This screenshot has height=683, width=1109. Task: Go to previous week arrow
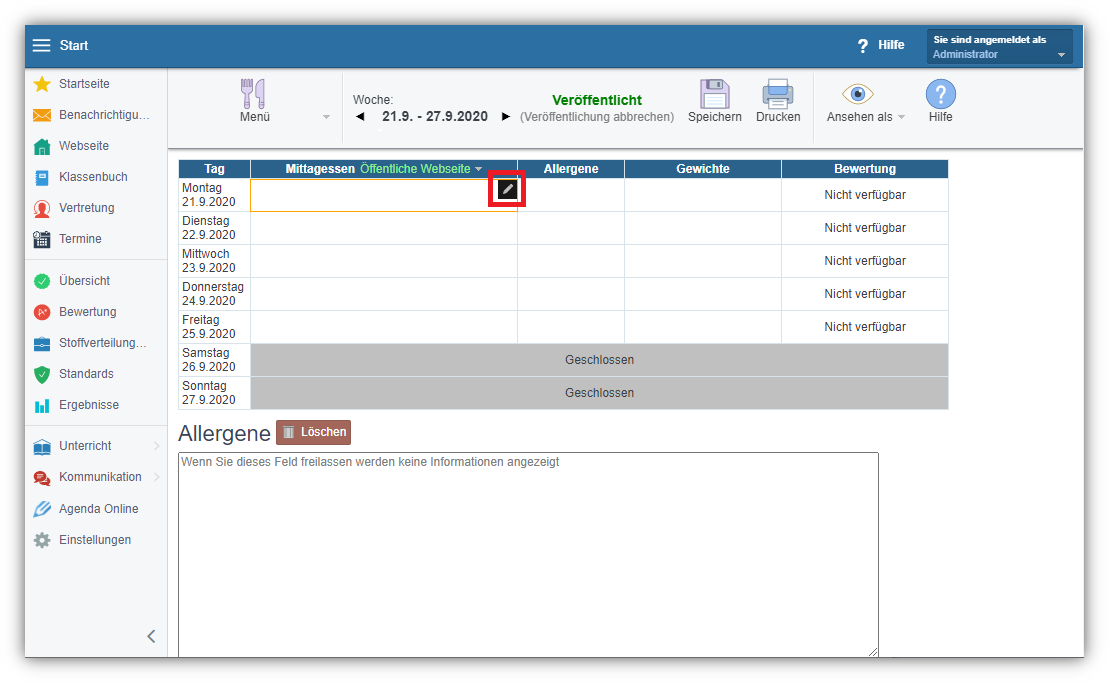360,117
